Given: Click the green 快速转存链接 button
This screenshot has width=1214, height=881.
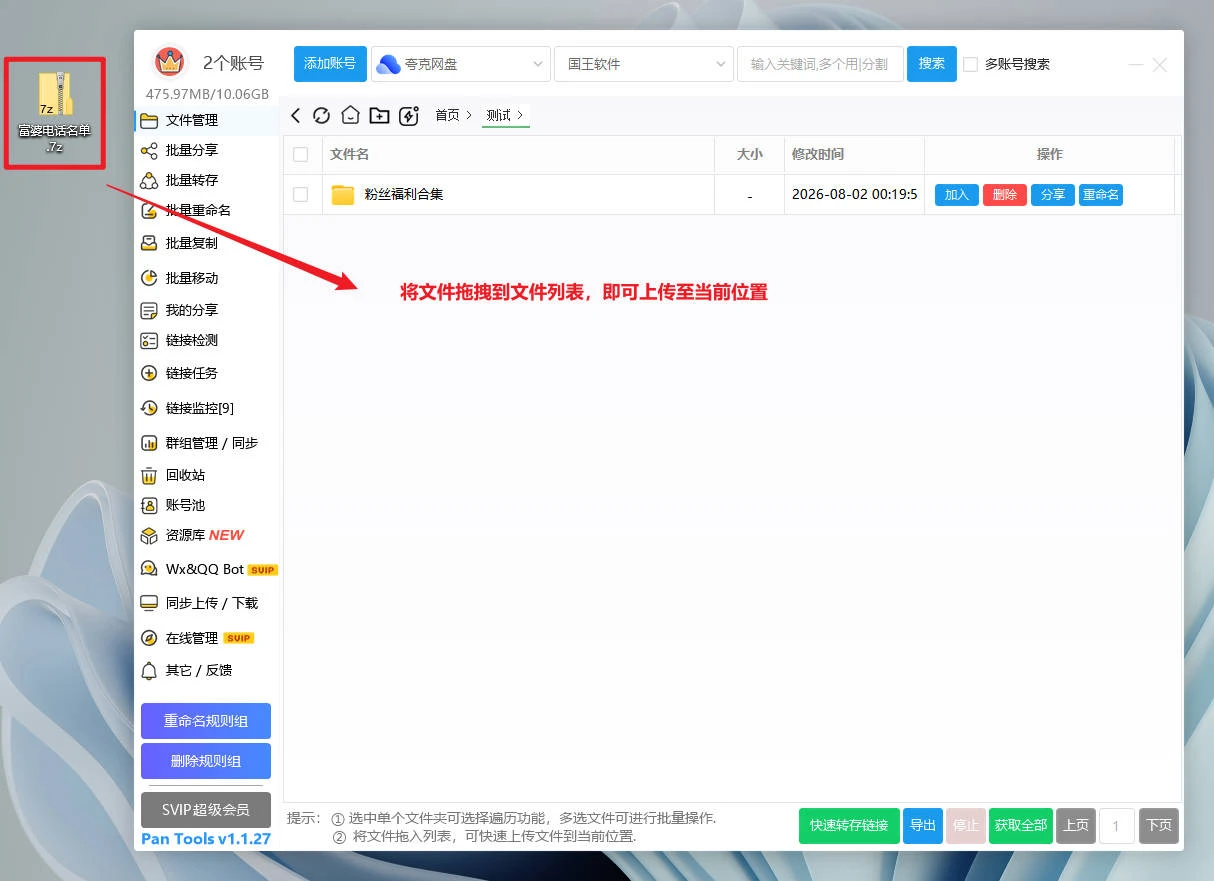Looking at the screenshot, I should (x=849, y=826).
